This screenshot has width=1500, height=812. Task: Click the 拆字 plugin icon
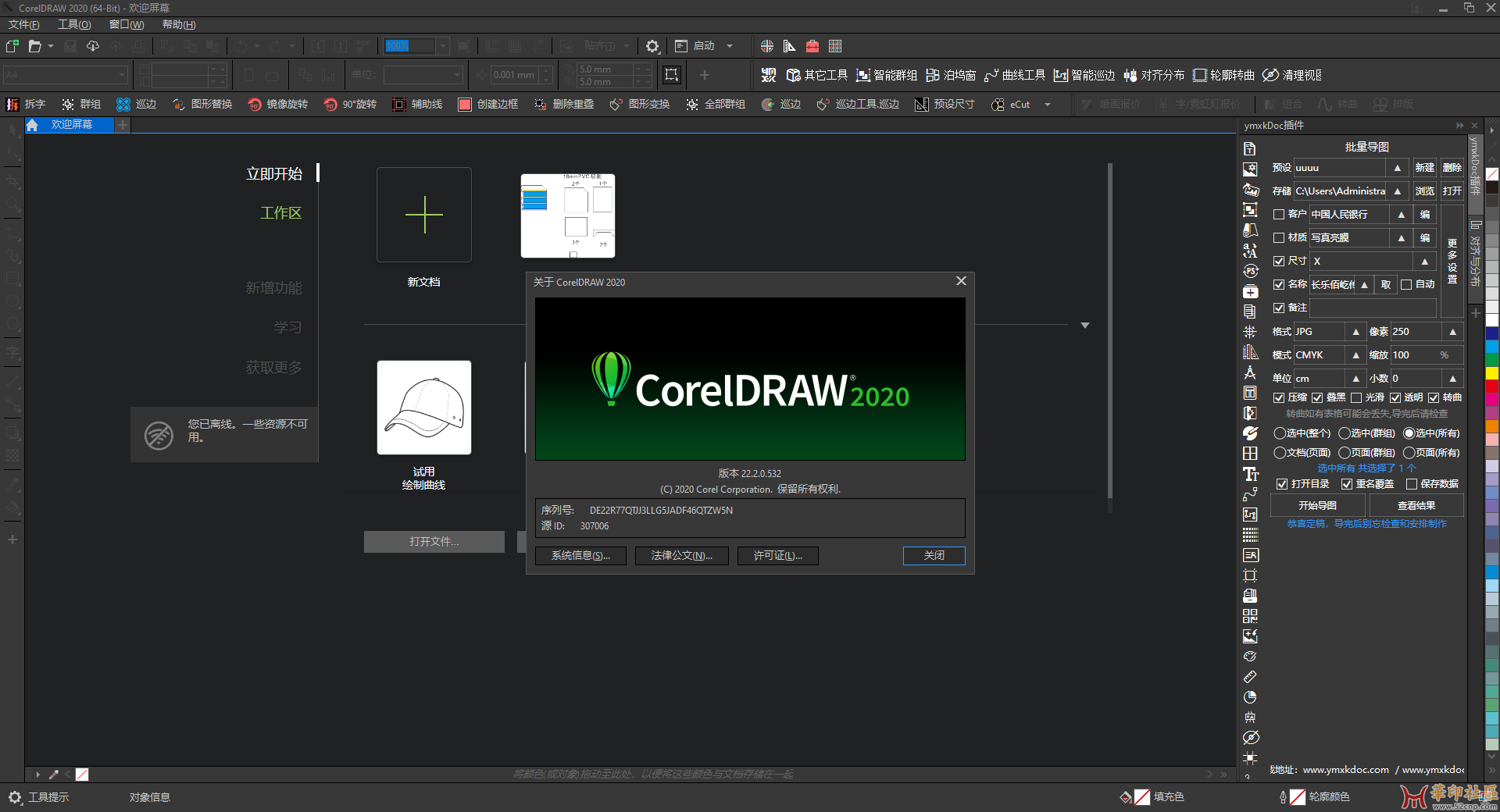(26, 104)
